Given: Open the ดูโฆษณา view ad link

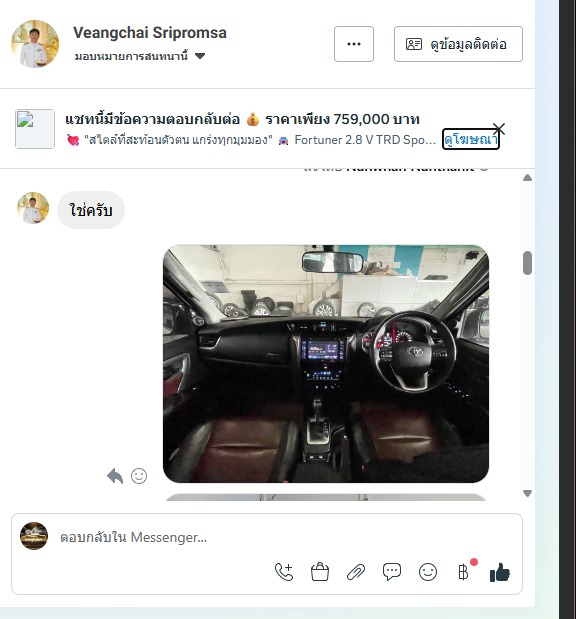Looking at the screenshot, I should click(471, 139).
